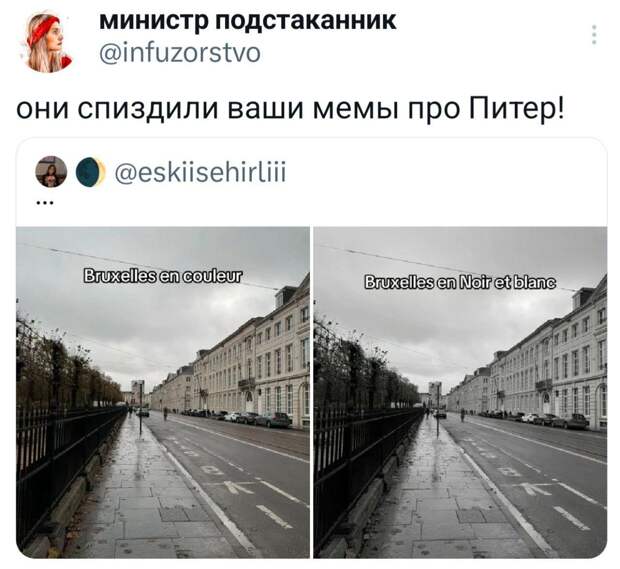The width and height of the screenshot is (620, 569).
Task: Select the tweet text about Питер memes
Action: click(291, 108)
